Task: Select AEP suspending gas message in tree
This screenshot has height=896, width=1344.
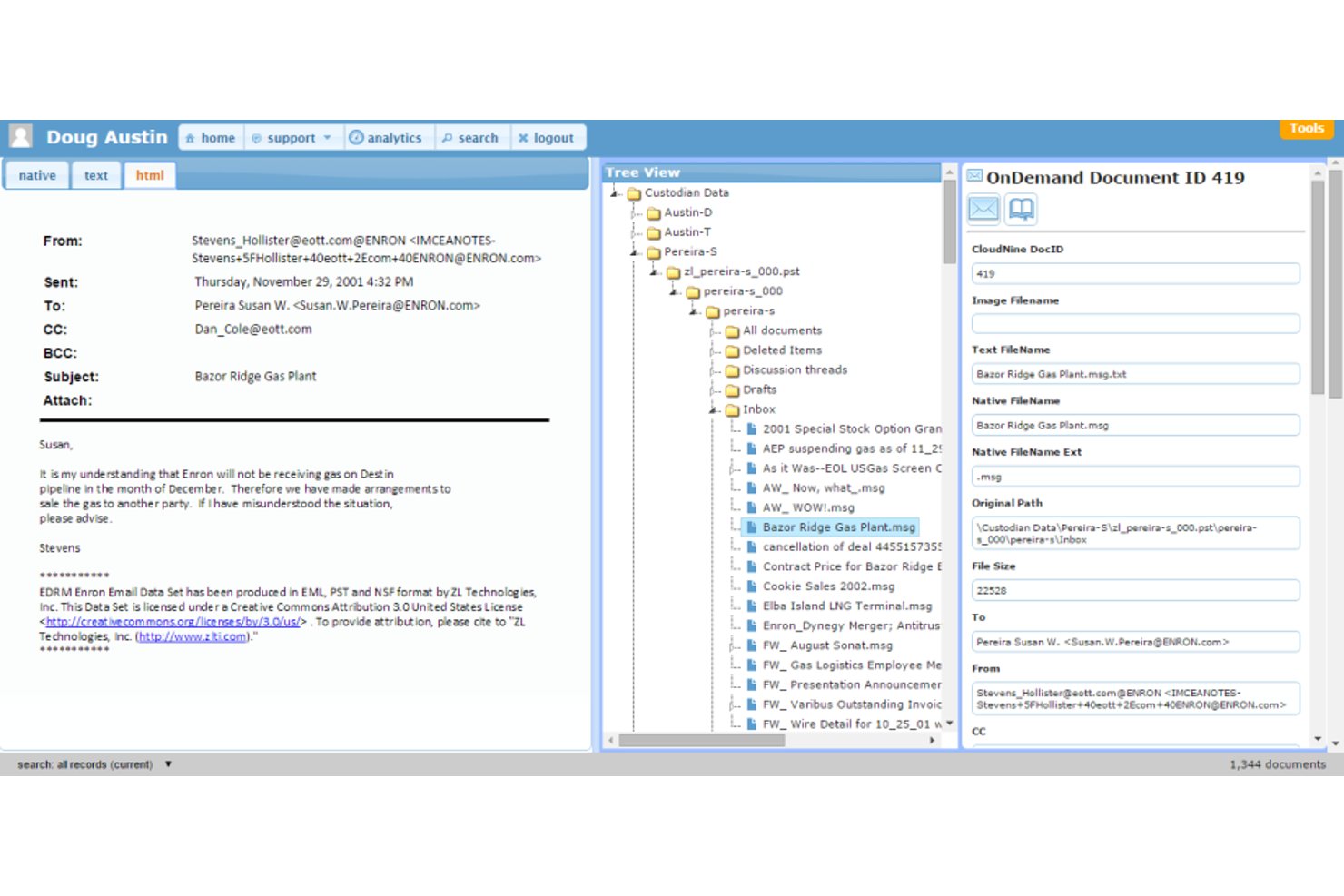Action: point(852,449)
